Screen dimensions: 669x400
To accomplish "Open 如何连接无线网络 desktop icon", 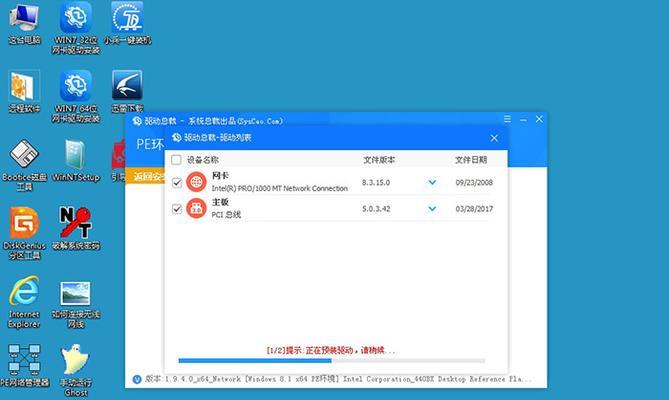I will pyautogui.click(x=76, y=304).
